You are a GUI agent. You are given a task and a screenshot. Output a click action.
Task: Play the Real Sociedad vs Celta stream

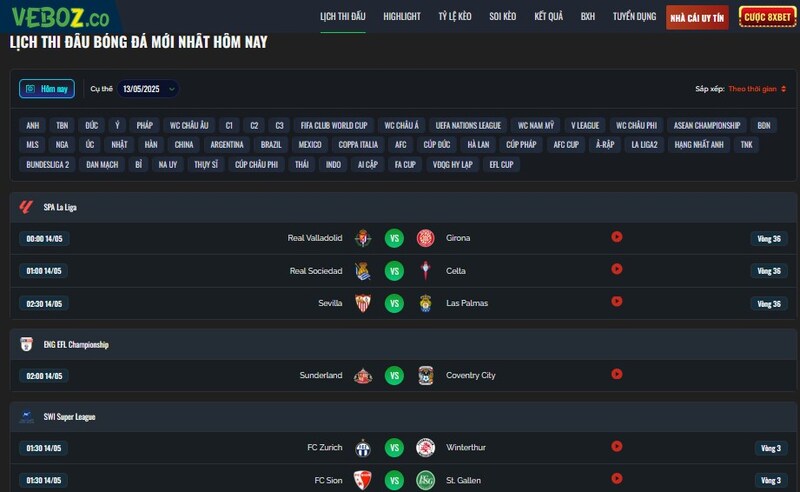pos(617,269)
